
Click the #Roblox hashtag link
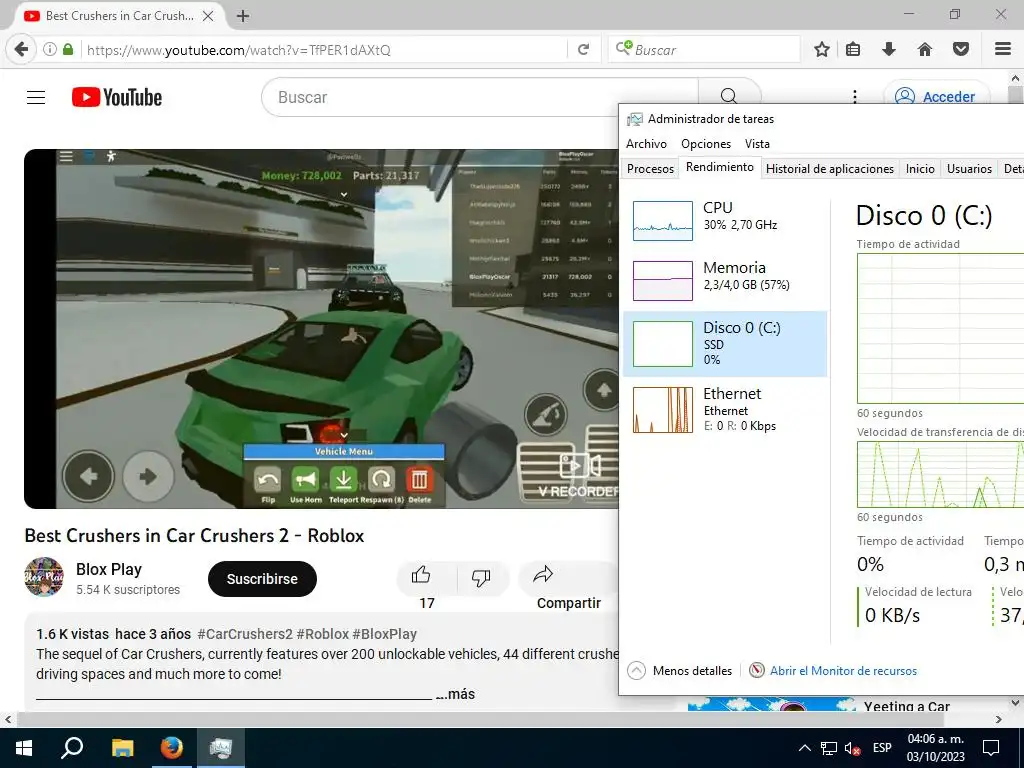(323, 634)
